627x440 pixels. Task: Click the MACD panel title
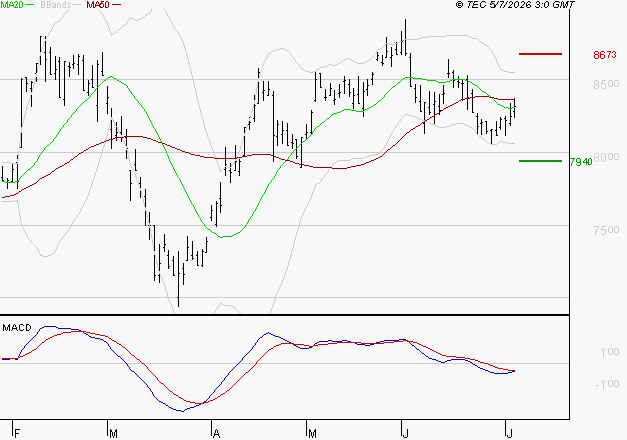(x=17, y=328)
